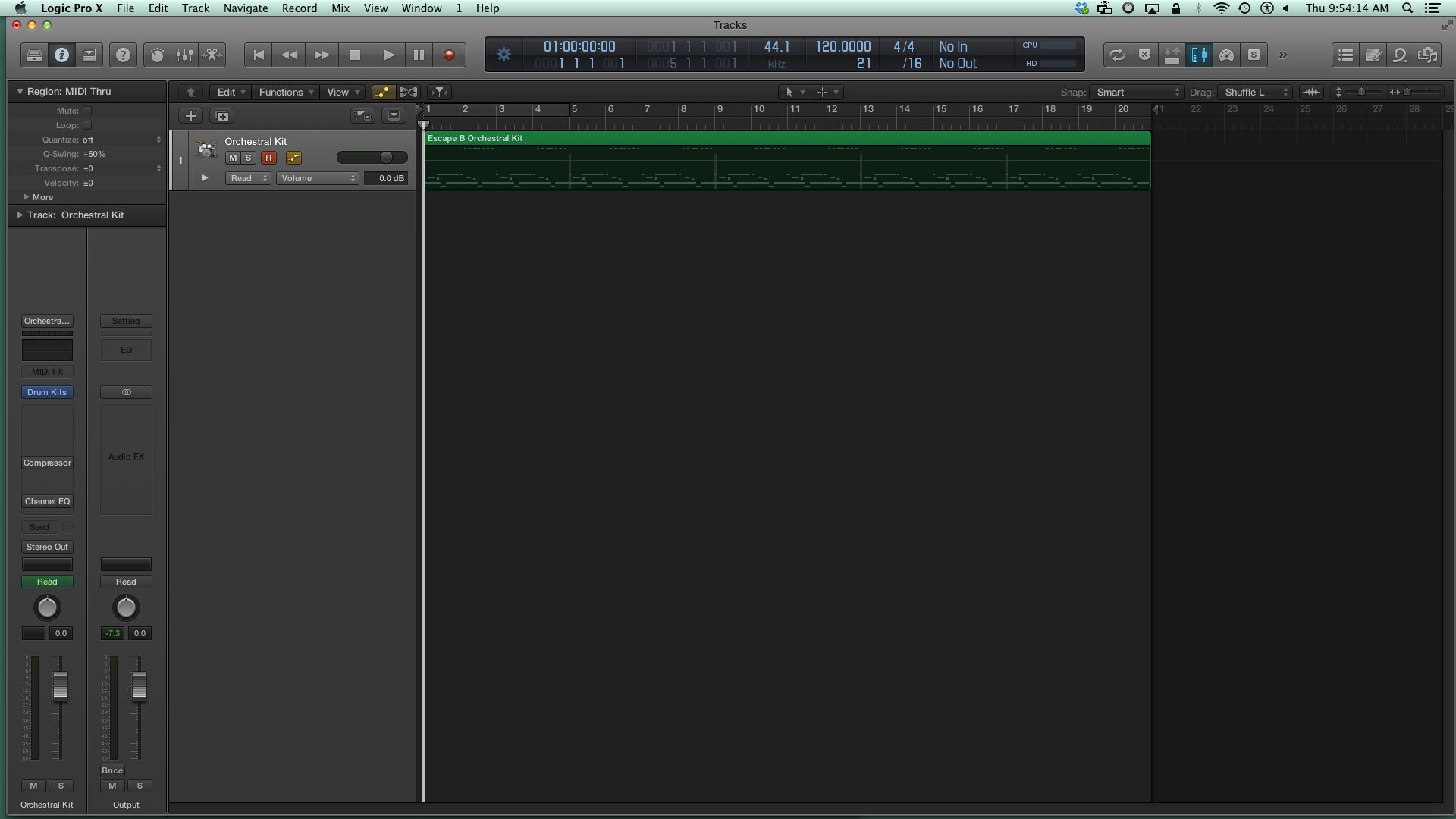Viewport: 1456px width, 819px height.
Task: Open the Library panel icon
Action: point(34,55)
